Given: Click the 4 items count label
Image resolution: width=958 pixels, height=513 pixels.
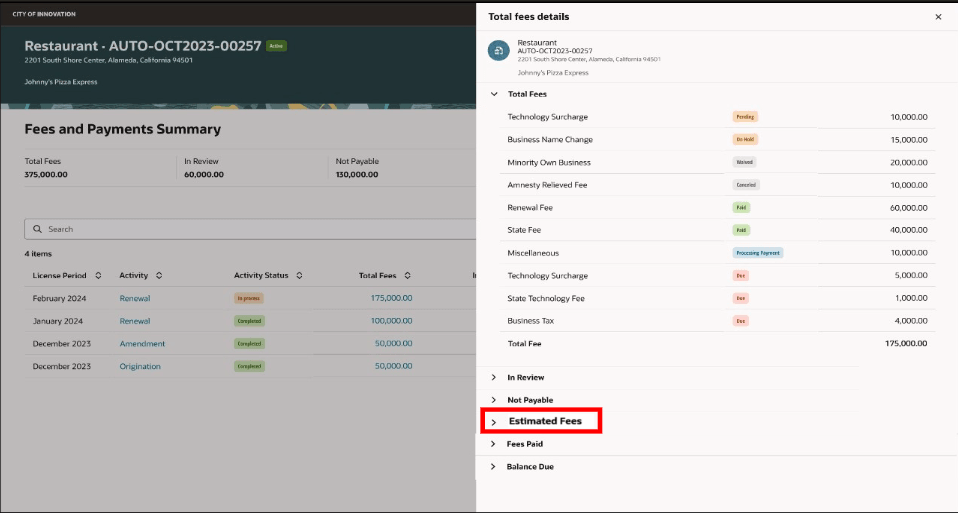Looking at the screenshot, I should [38, 254].
